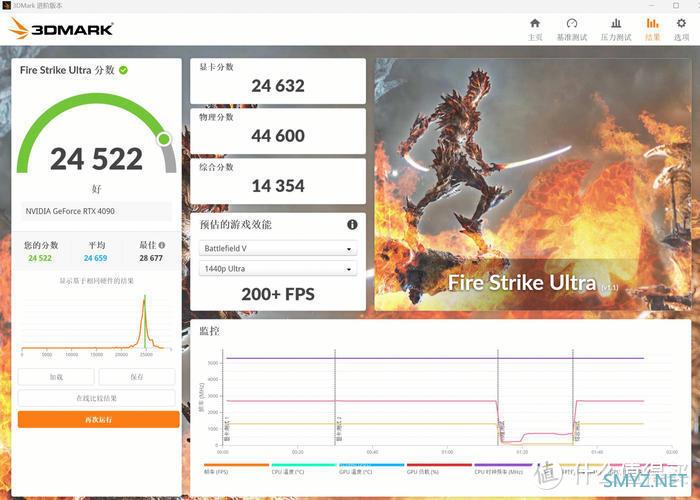Click the blue average score 24 659
The width and height of the screenshot is (700, 500).
point(96,258)
